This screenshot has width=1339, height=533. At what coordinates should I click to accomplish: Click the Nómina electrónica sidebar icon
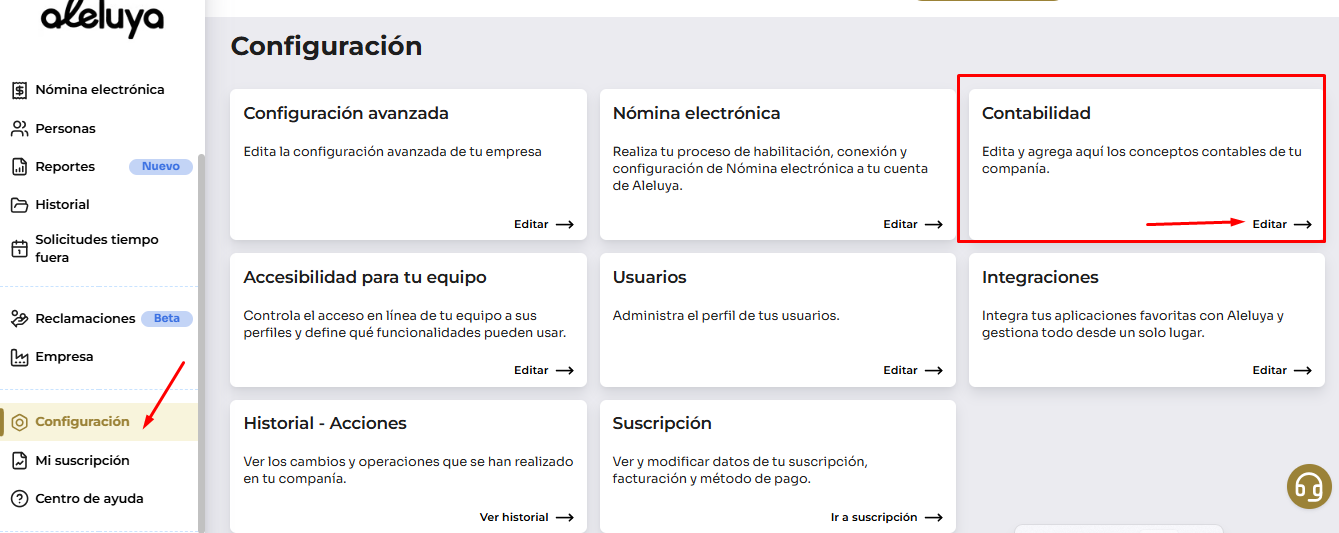click(19, 90)
